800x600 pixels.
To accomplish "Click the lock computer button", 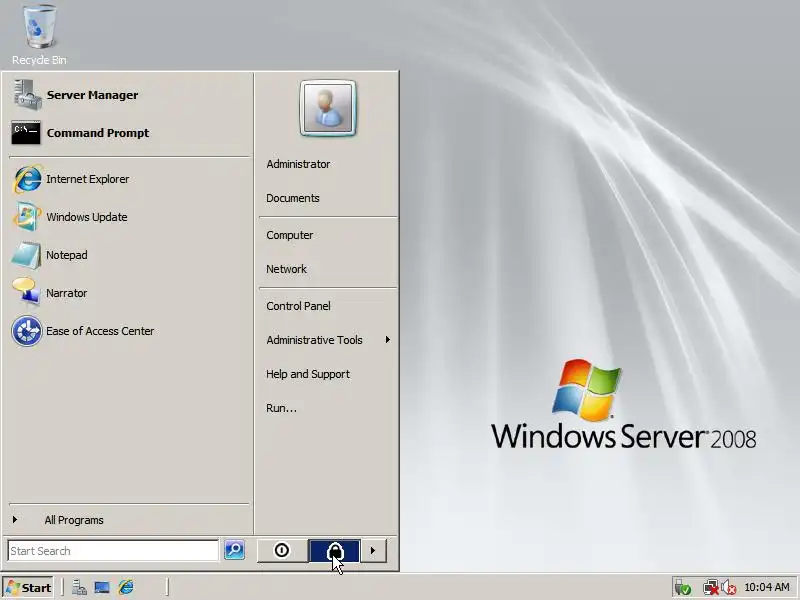I will click(x=335, y=551).
